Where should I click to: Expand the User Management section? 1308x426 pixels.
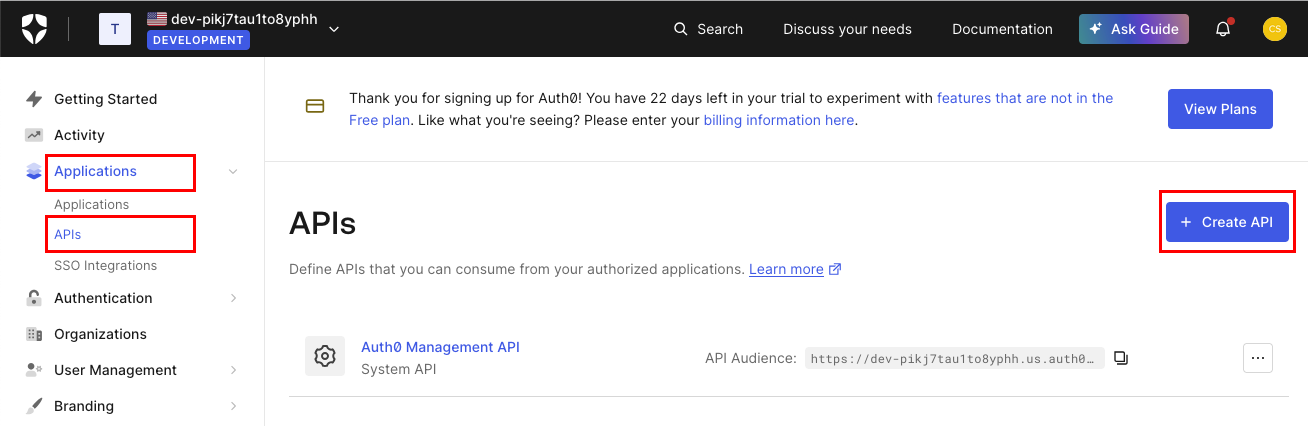click(x=233, y=370)
